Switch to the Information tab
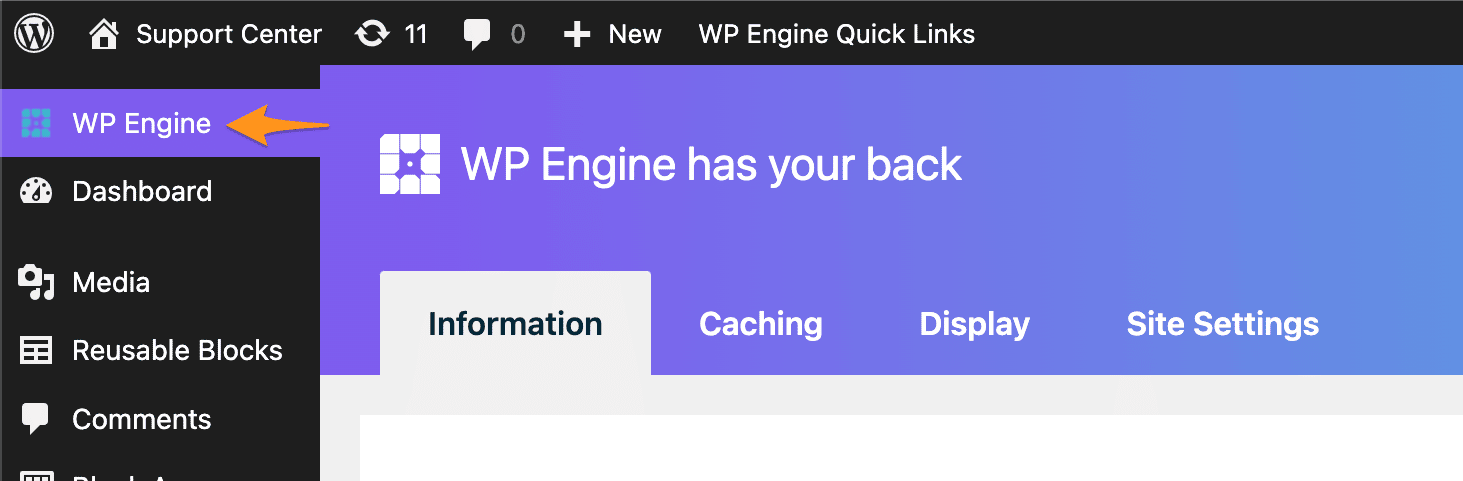This screenshot has width=1463, height=481. [515, 324]
